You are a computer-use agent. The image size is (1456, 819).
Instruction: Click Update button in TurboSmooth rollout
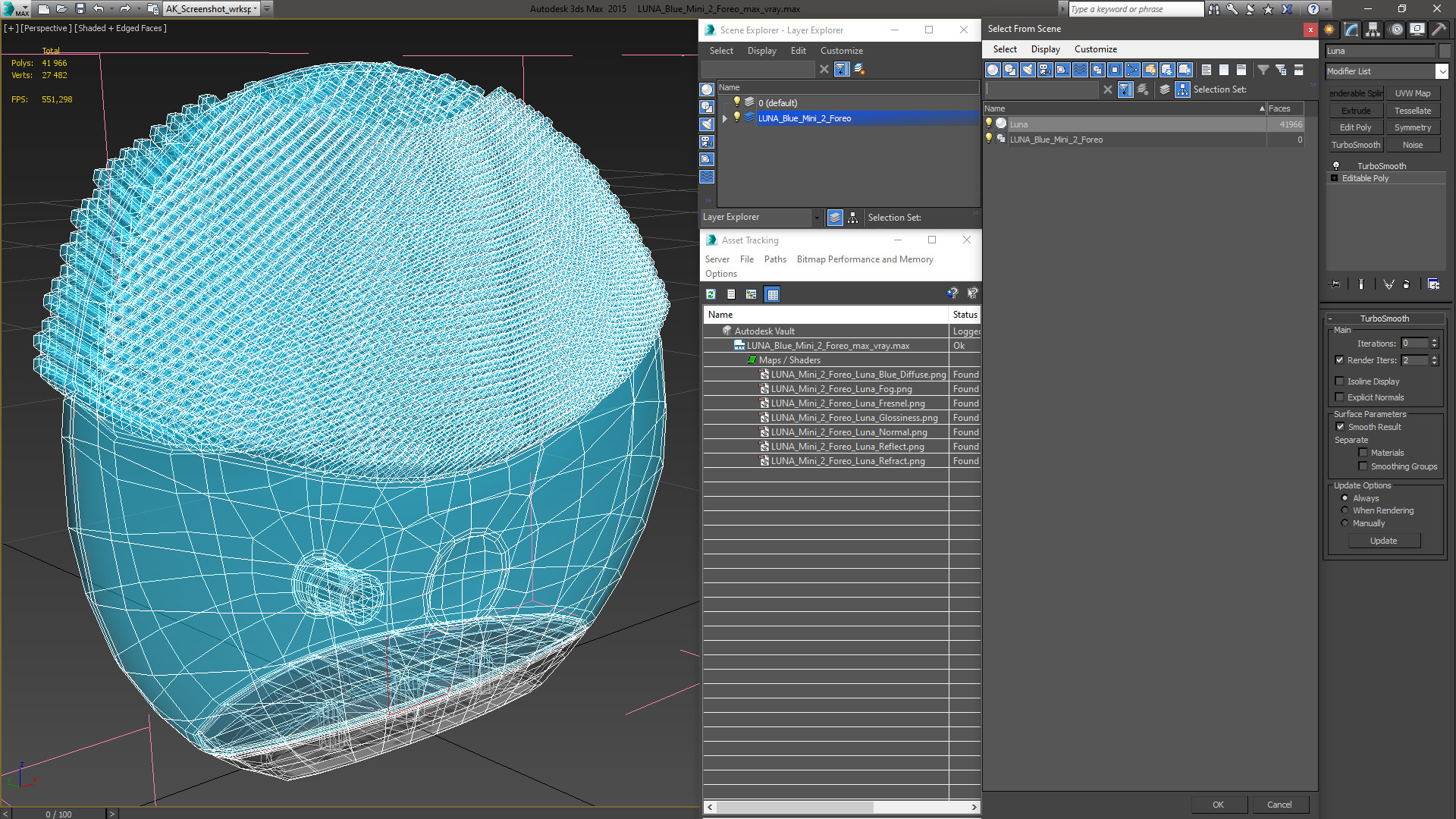pos(1384,541)
